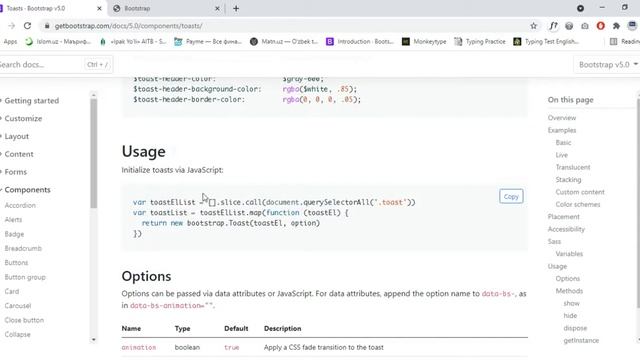Screen dimensions: 640x360
Task: Open Accordion in the sidebar
Action: (x=20, y=205)
